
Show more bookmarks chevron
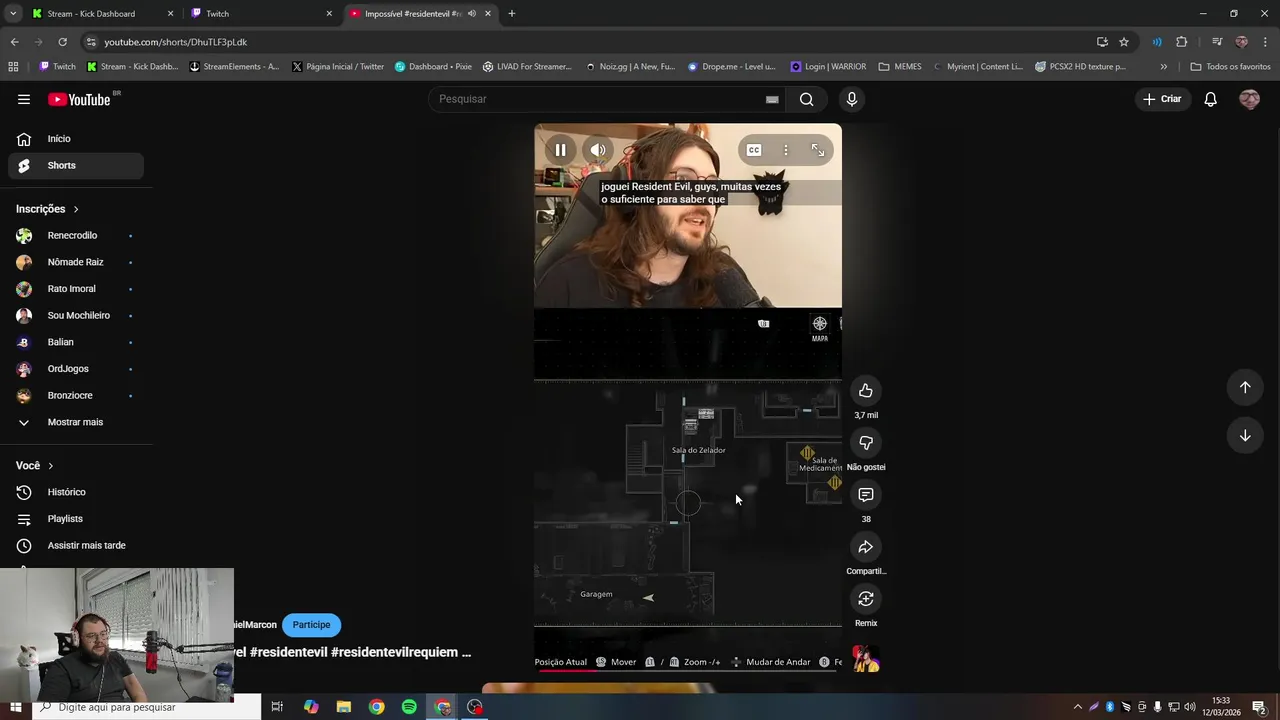pyautogui.click(x=1163, y=67)
